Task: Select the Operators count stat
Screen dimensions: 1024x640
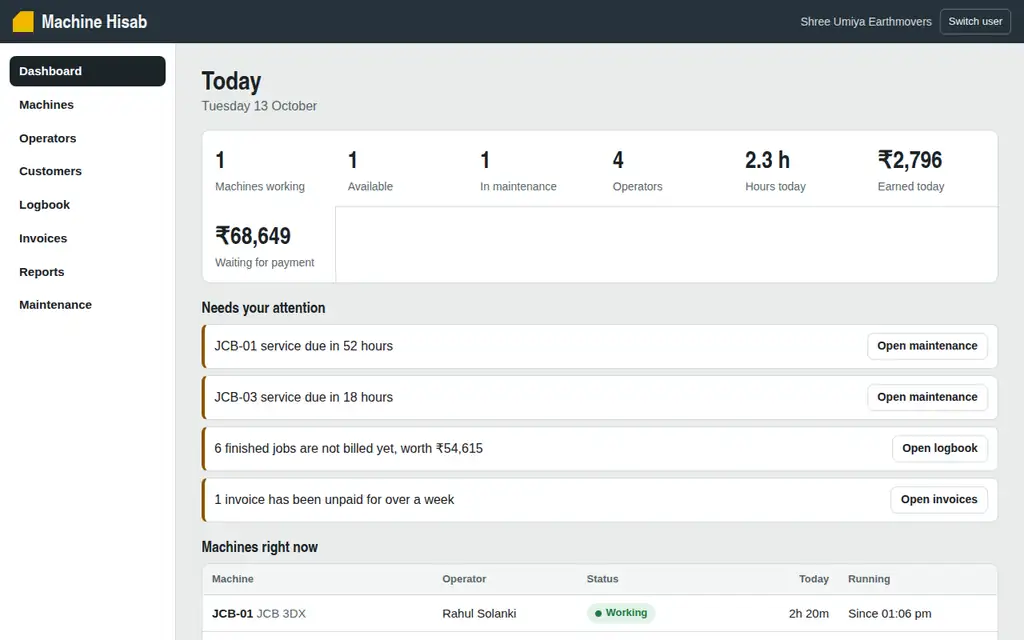Action: [666, 169]
